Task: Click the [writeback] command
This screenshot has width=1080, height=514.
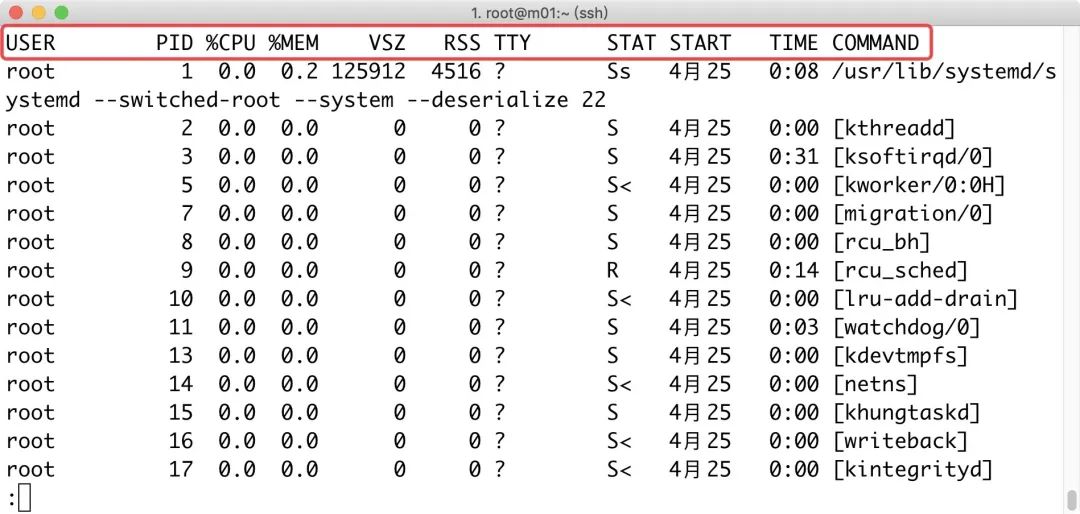Action: click(900, 441)
